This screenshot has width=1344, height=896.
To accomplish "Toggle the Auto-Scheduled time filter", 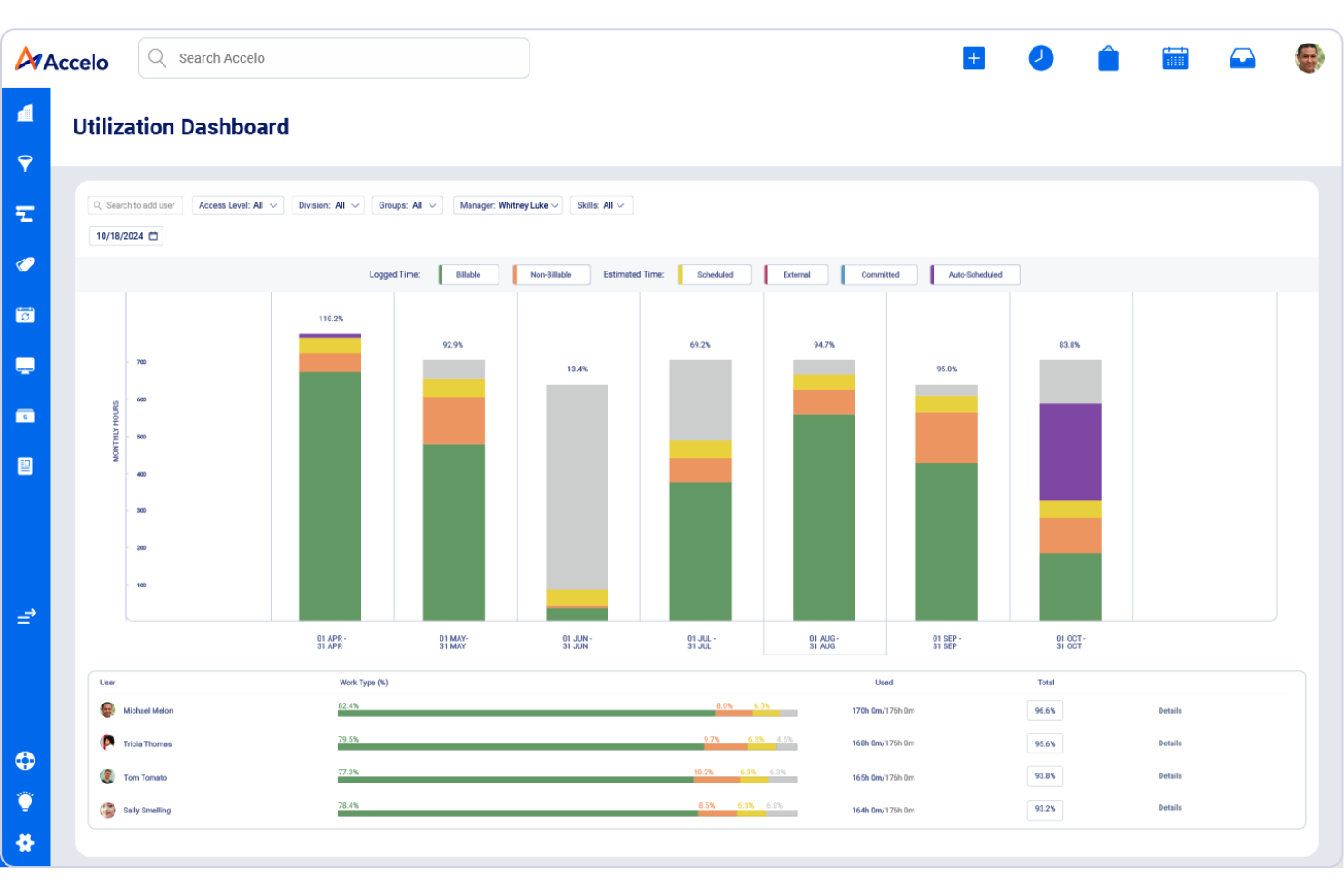I will pos(974,275).
